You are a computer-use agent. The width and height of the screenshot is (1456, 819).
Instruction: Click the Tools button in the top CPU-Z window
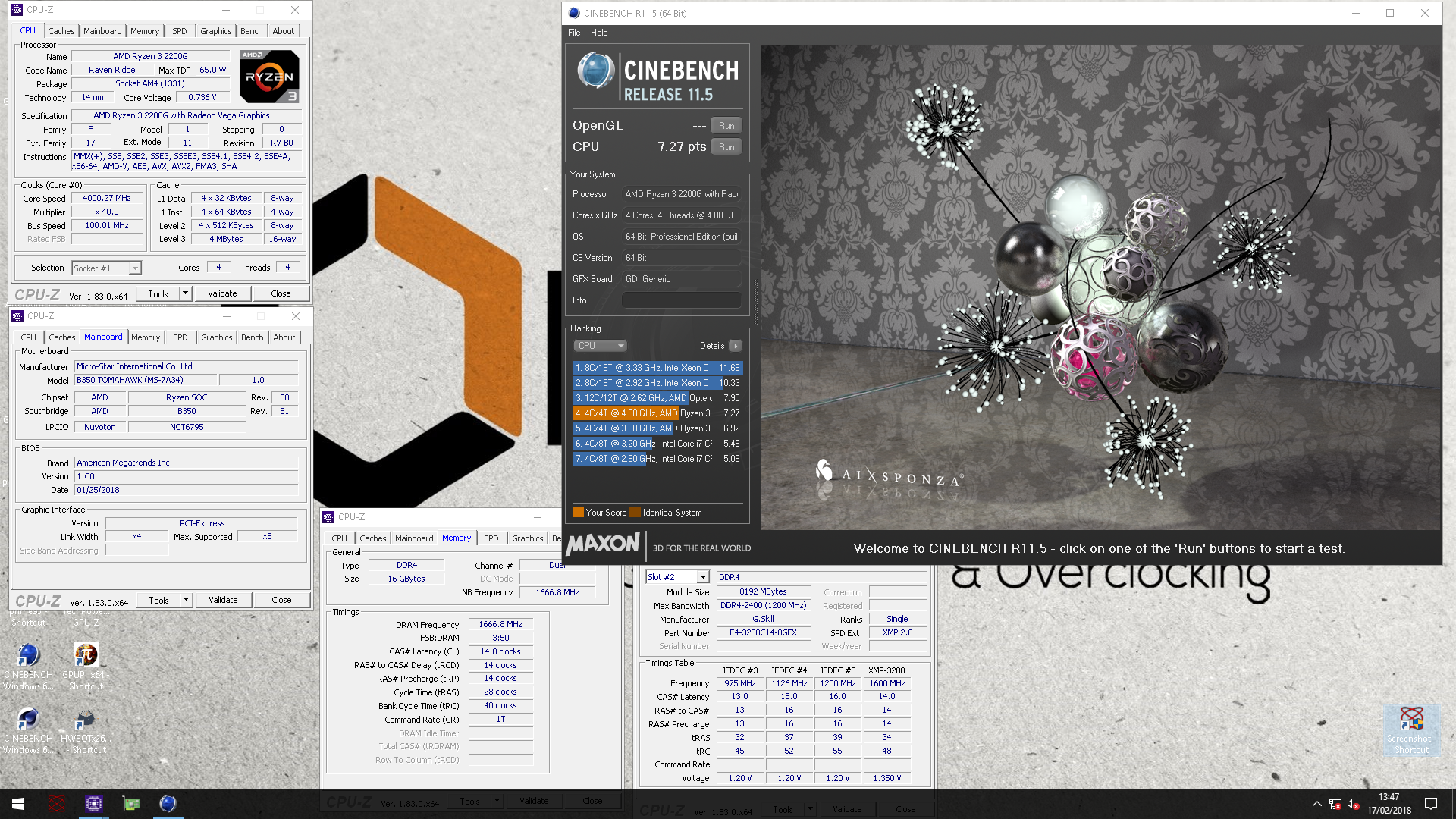click(158, 293)
